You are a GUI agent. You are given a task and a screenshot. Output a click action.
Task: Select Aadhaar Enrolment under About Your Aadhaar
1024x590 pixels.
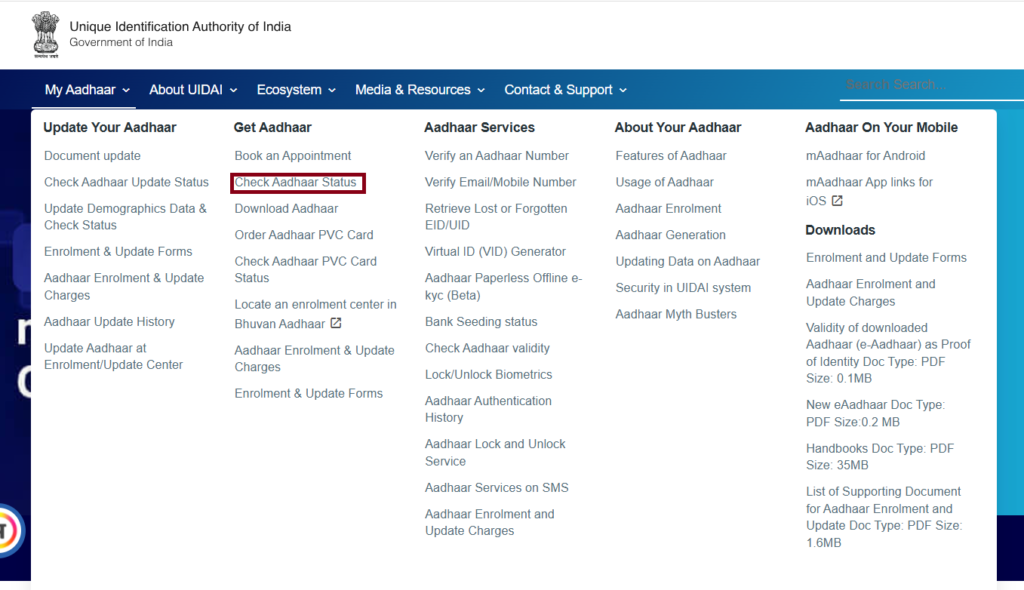pos(668,208)
